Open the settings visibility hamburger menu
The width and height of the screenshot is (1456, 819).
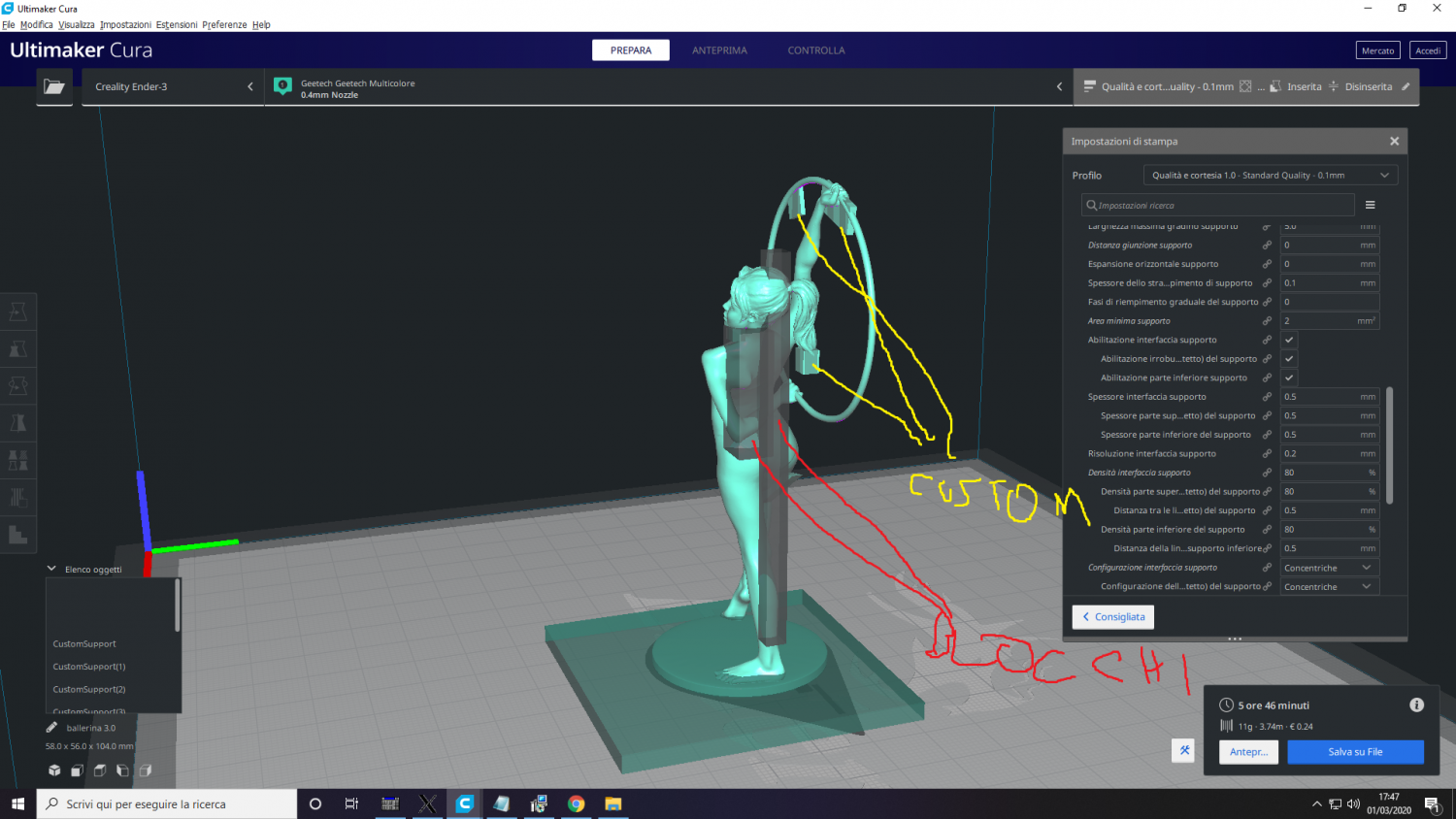pos(1370,205)
